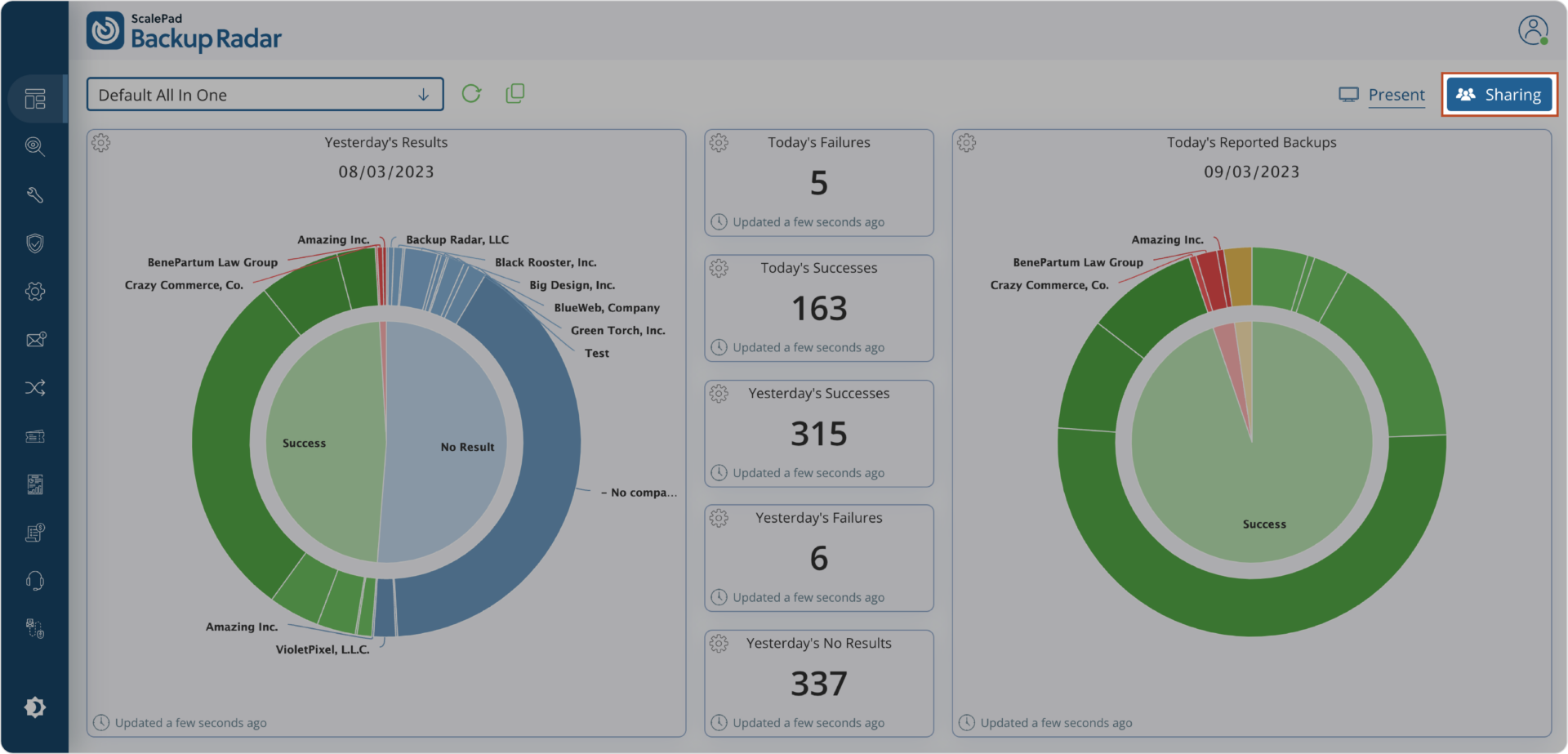Open Today's Reported Backups widget settings gear
1568x754 pixels.
[967, 143]
